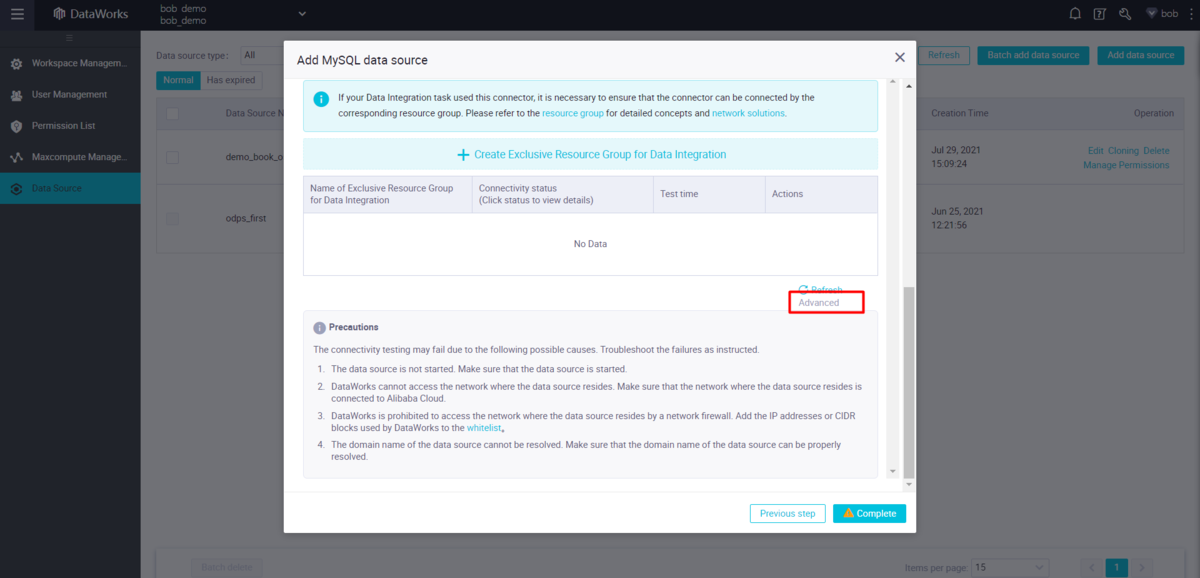Image resolution: width=1200 pixels, height=578 pixels.
Task: Open the hamburger navigation menu
Action: (x=17, y=14)
